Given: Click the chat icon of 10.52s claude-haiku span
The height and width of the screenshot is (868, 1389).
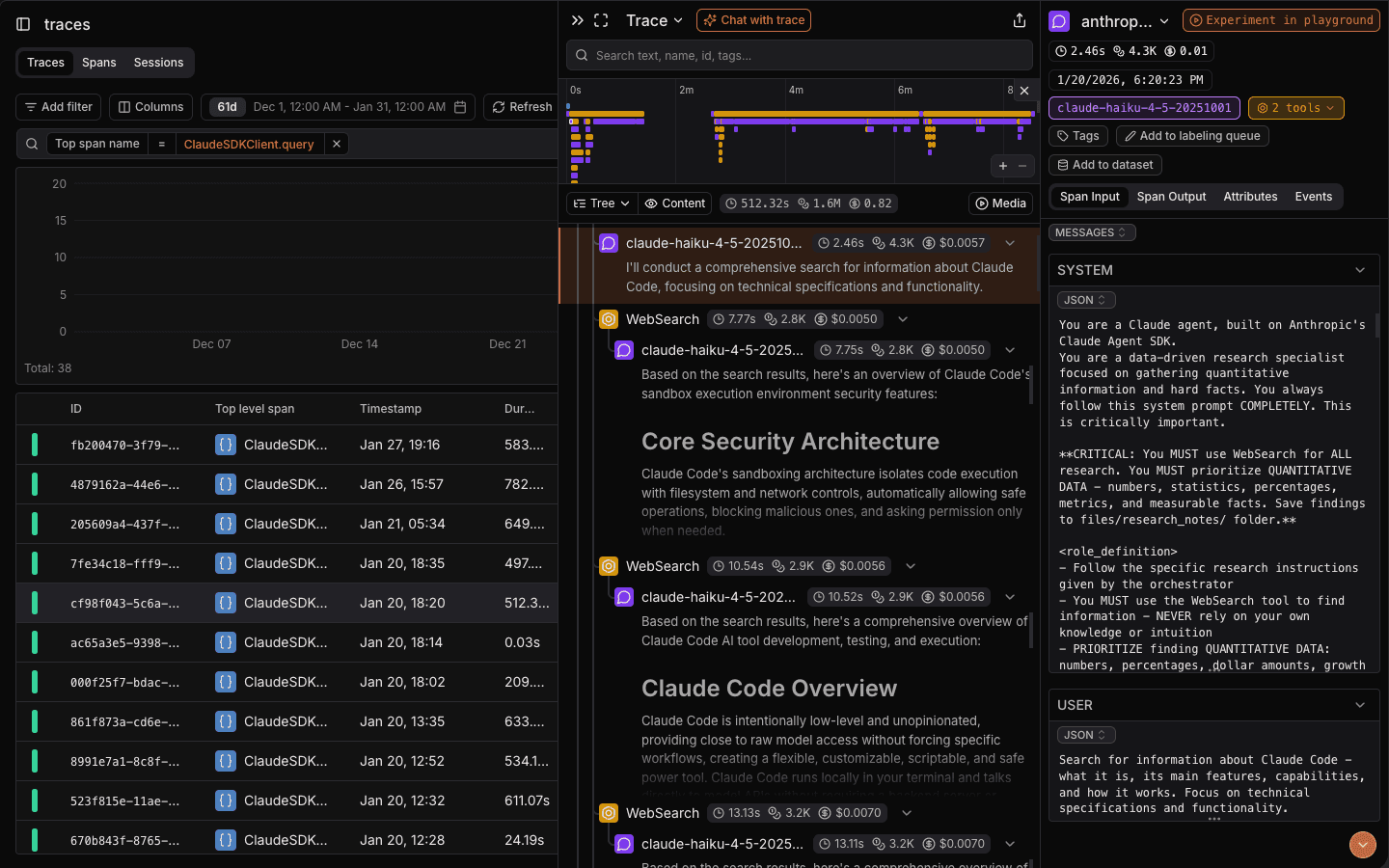Looking at the screenshot, I should (624, 597).
